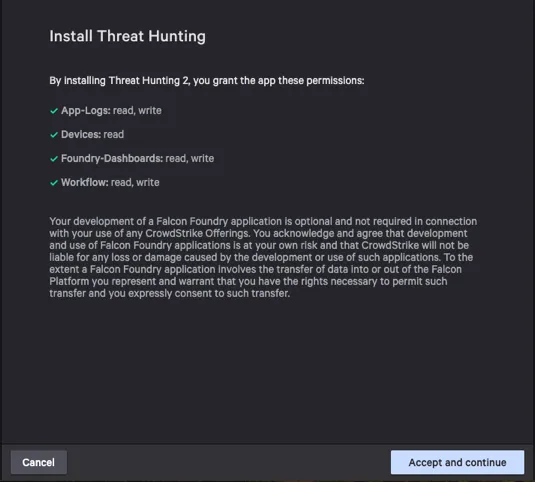Select the Foundry-Dashboards permission label
Image resolution: width=535 pixels, height=482 pixels.
point(112,158)
